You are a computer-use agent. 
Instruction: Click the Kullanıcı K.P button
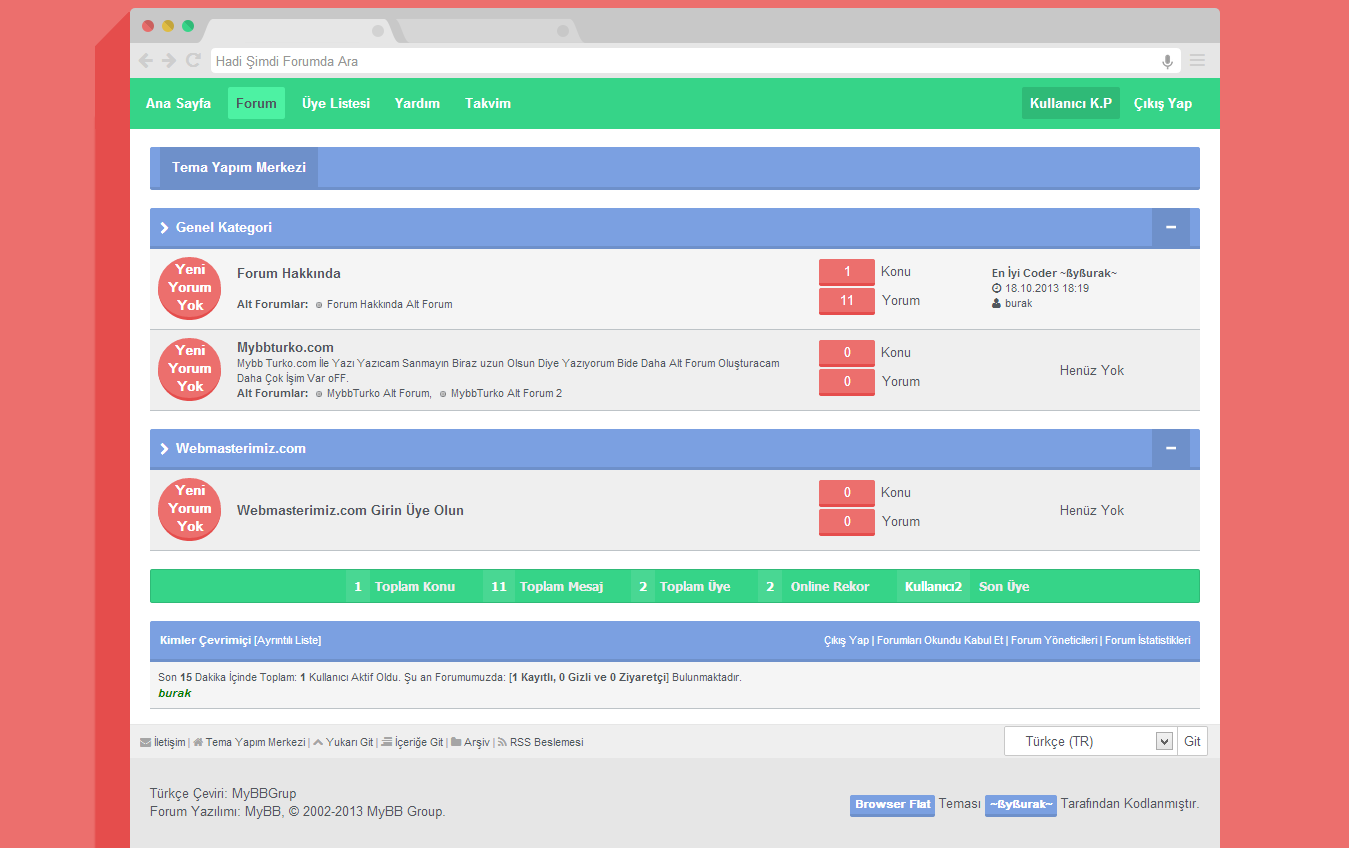coord(1071,103)
